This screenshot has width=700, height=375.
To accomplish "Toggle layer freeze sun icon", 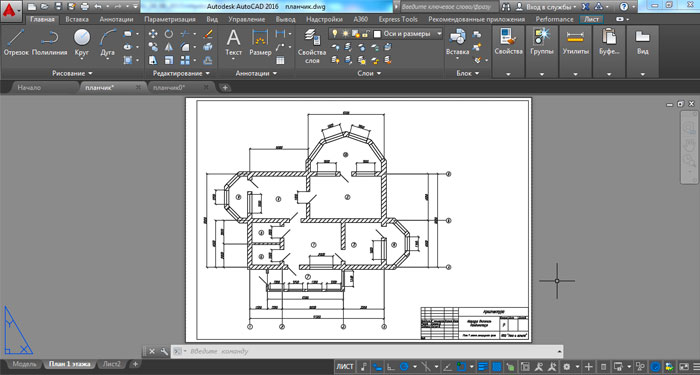I will click(x=345, y=34).
